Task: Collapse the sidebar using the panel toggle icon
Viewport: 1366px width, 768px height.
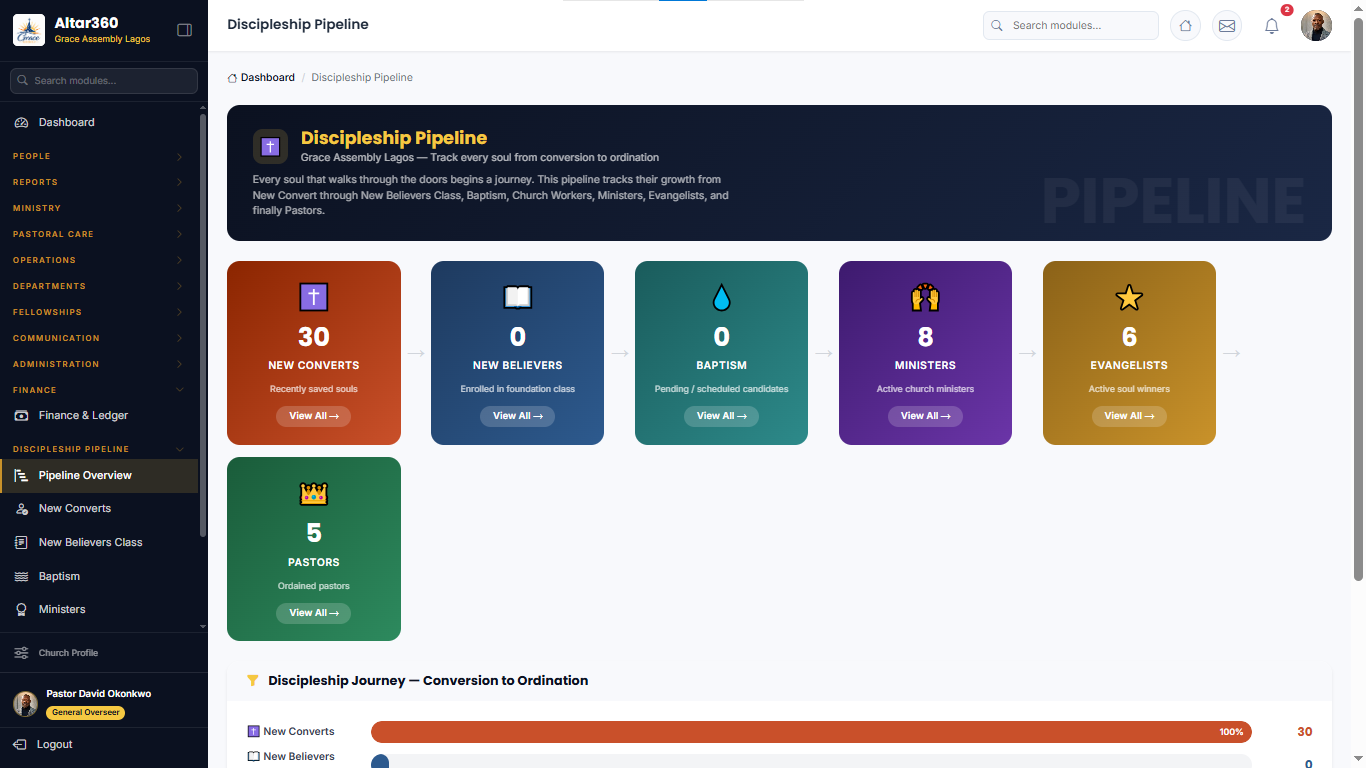Action: 184,30
